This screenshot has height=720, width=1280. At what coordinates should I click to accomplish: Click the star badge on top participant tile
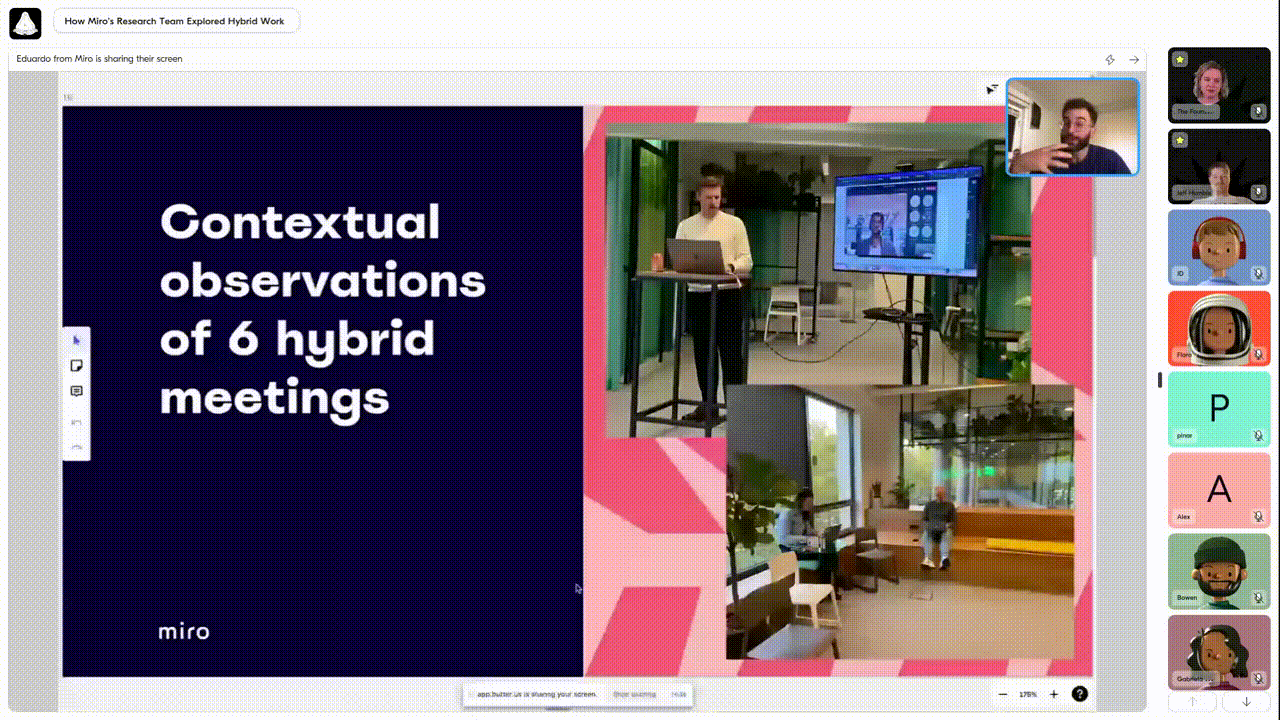click(x=1181, y=60)
